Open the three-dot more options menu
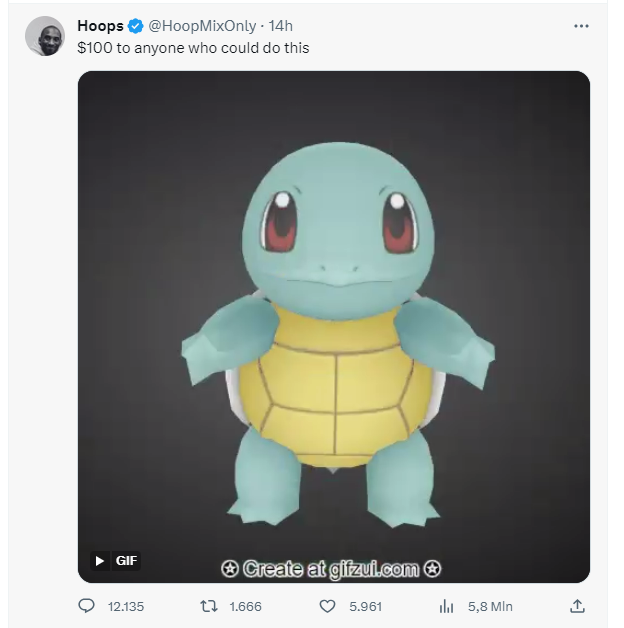The image size is (624, 628). point(581,26)
